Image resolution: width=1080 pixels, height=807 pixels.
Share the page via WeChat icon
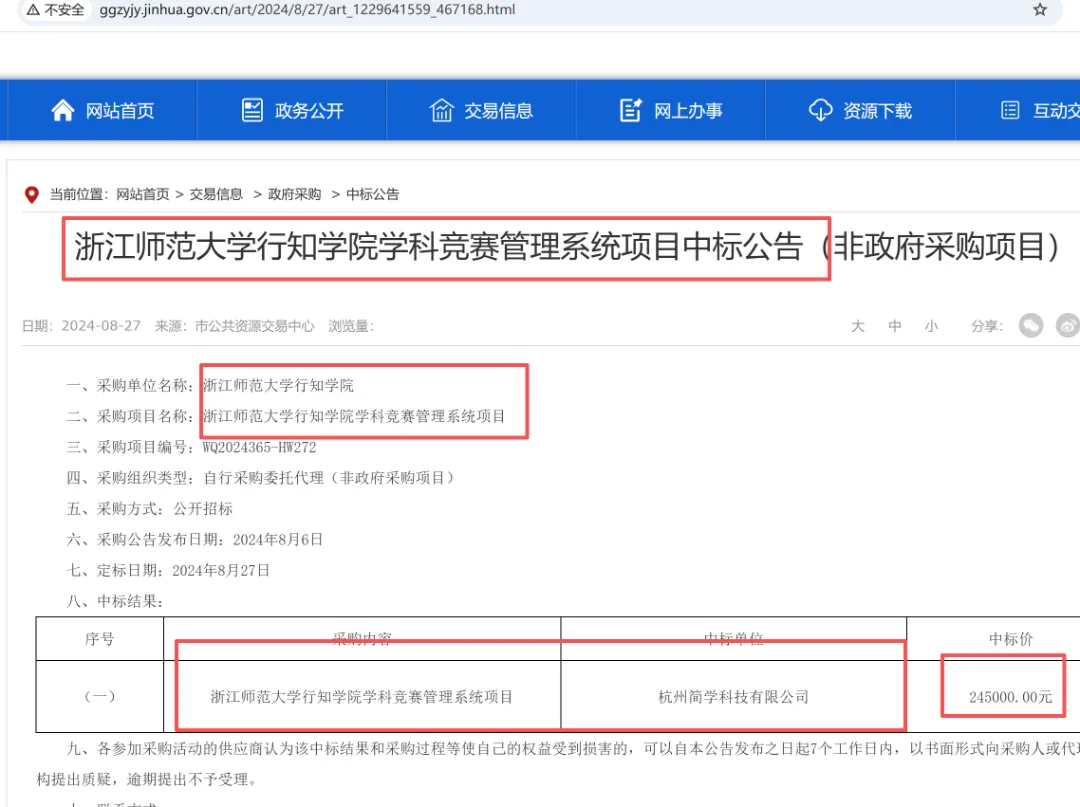(1031, 326)
